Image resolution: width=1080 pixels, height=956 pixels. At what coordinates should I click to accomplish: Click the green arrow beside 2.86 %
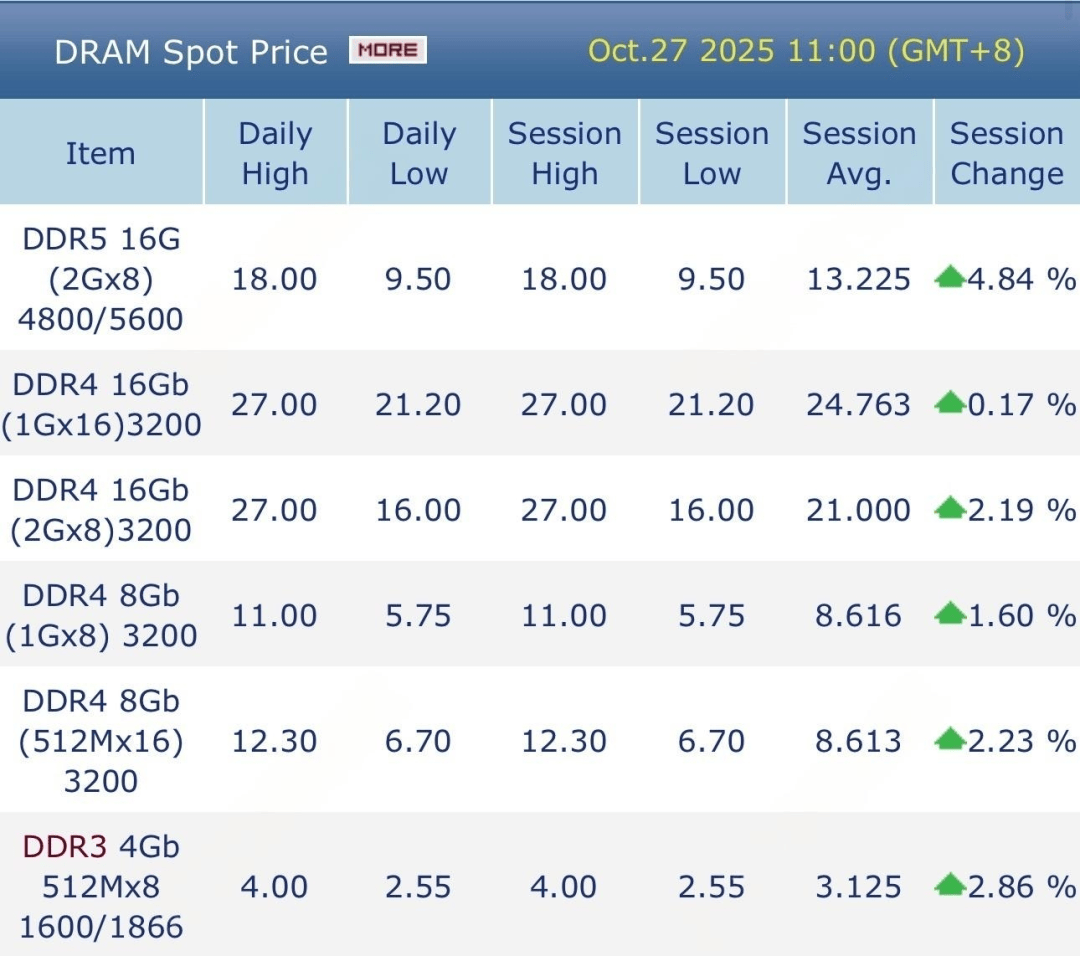[949, 886]
